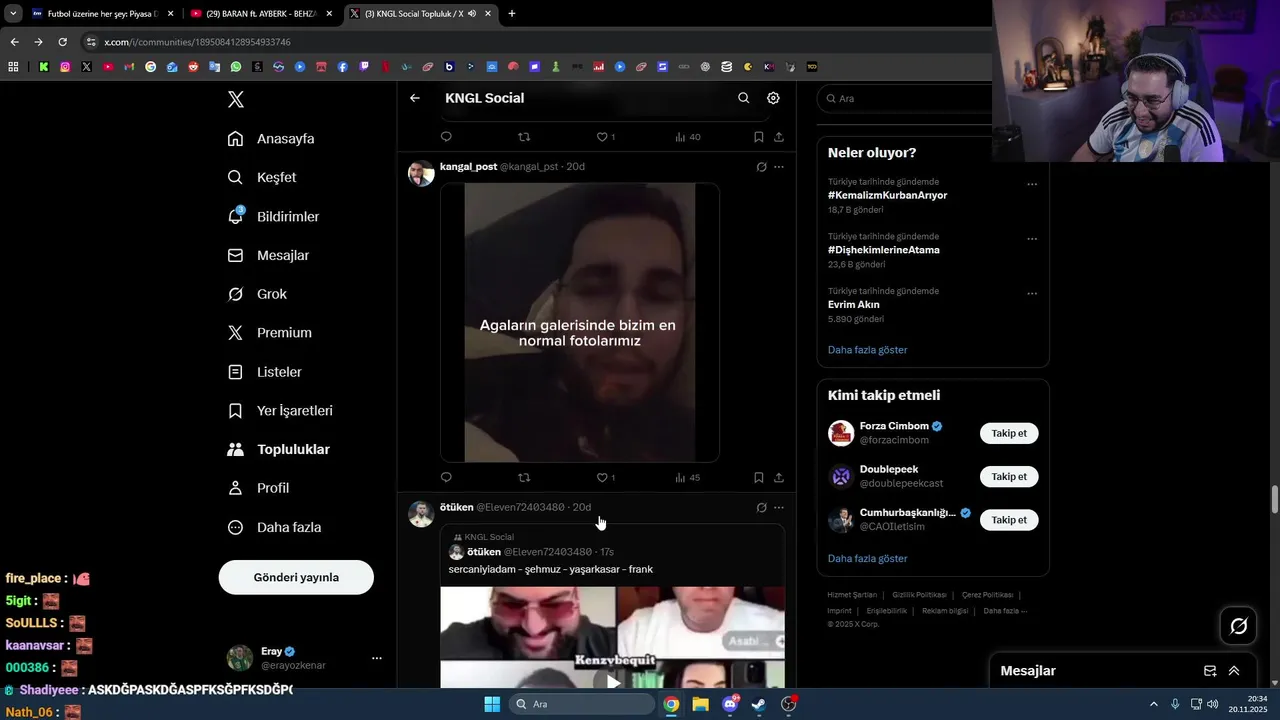This screenshot has width=1280, height=720.
Task: Open Eray account menu dots
Action: tap(377, 658)
